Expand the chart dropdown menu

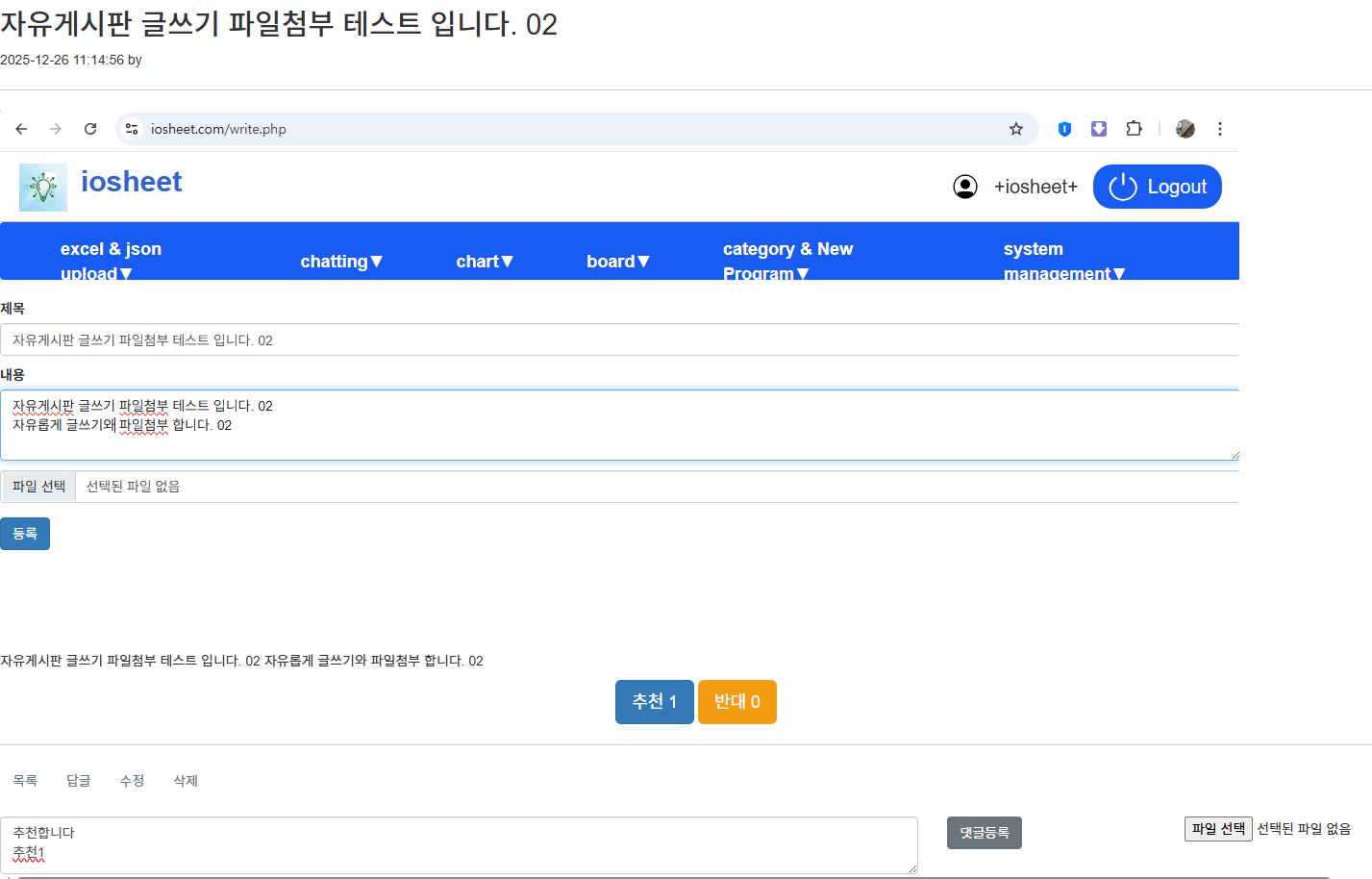point(485,262)
